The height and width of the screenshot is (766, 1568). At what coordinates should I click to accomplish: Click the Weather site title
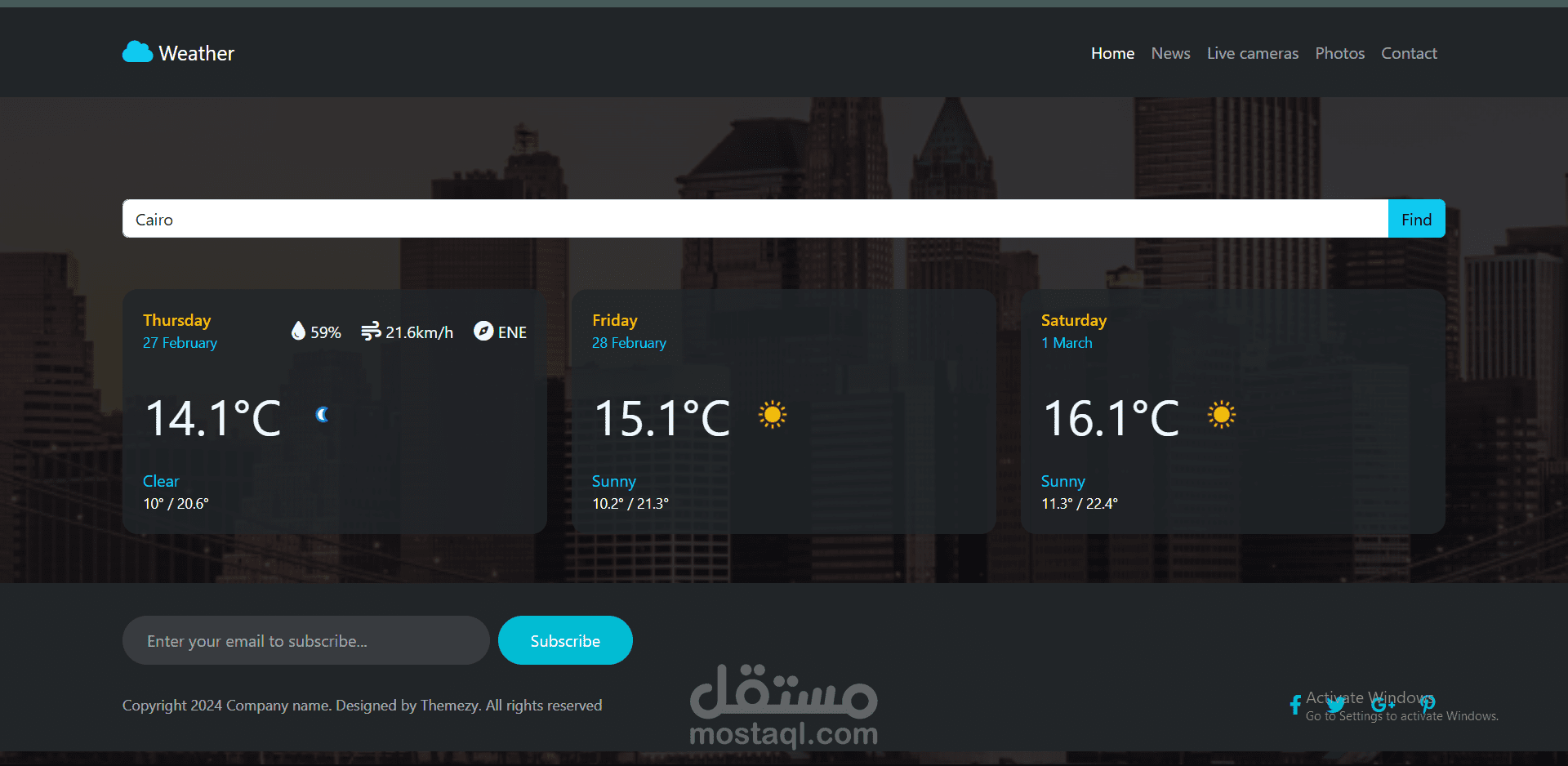[x=197, y=53]
